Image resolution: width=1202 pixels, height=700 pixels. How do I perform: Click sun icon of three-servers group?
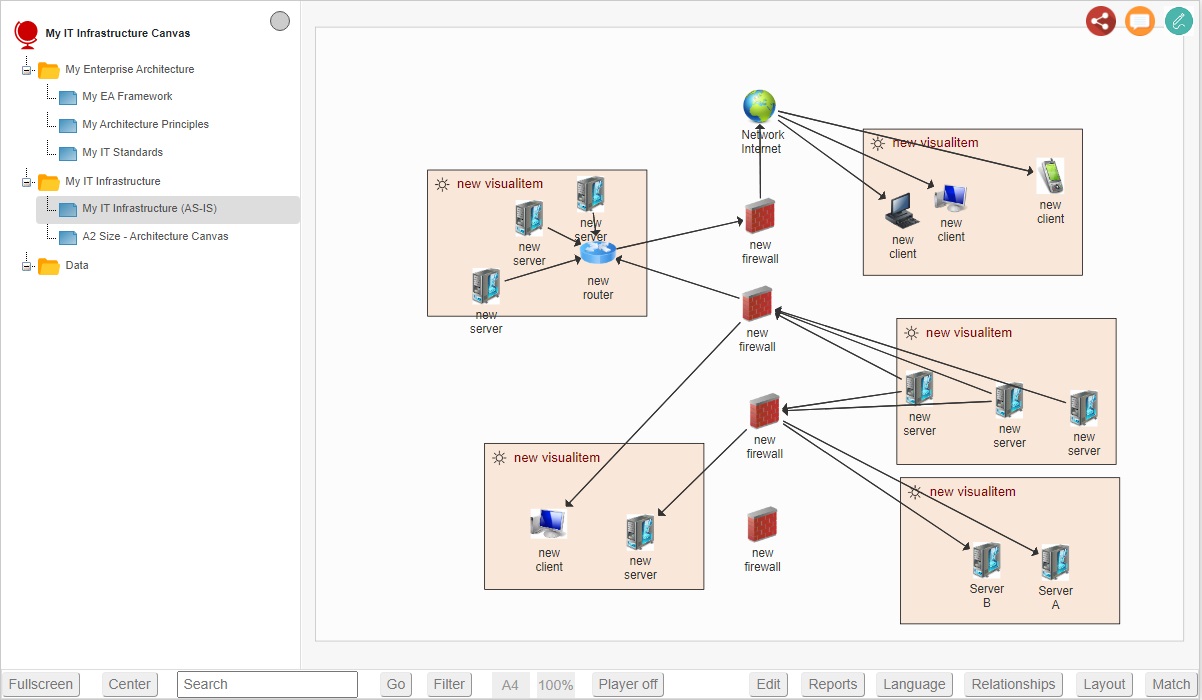[911, 333]
